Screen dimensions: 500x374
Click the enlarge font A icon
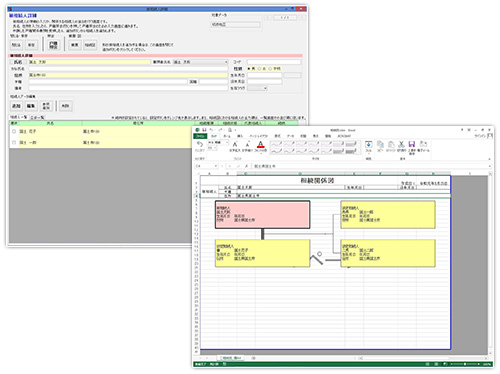click(x=235, y=144)
